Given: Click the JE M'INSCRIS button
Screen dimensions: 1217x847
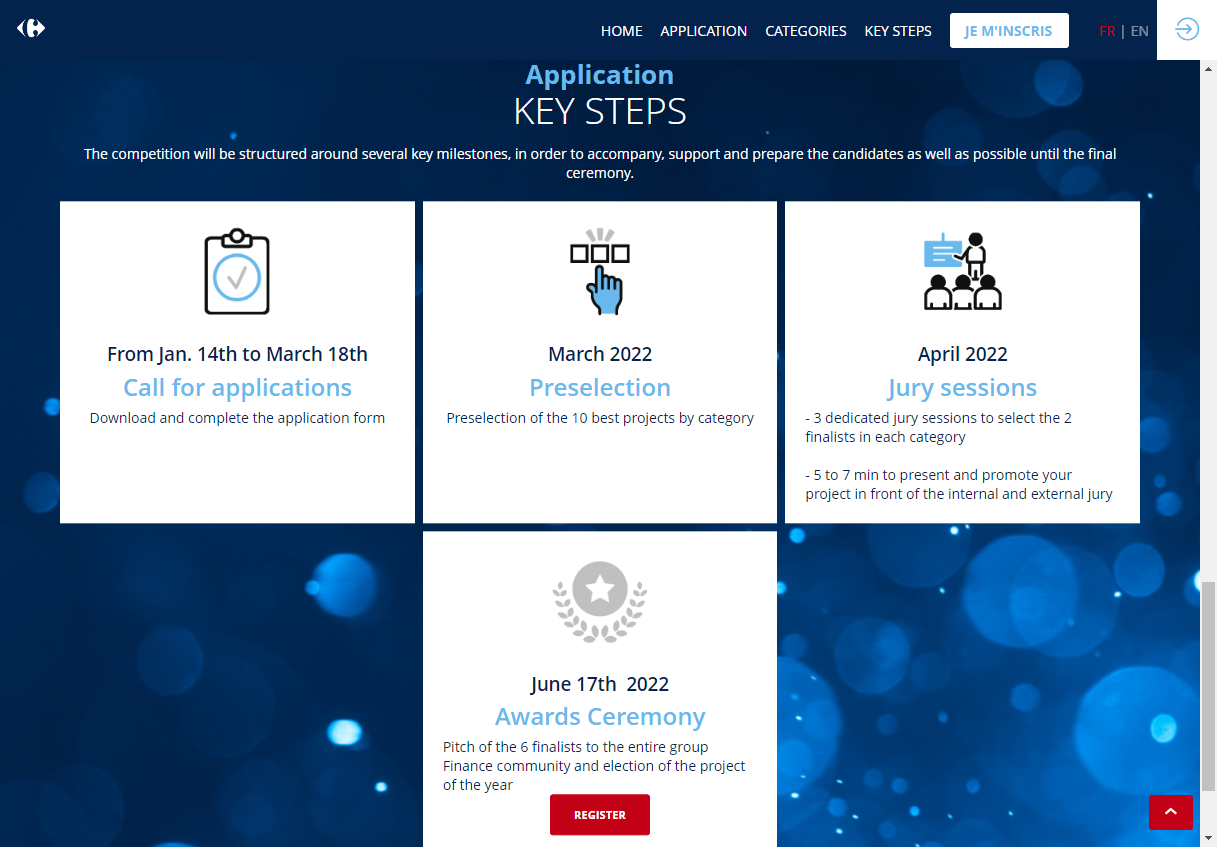Looking at the screenshot, I should (x=1009, y=30).
